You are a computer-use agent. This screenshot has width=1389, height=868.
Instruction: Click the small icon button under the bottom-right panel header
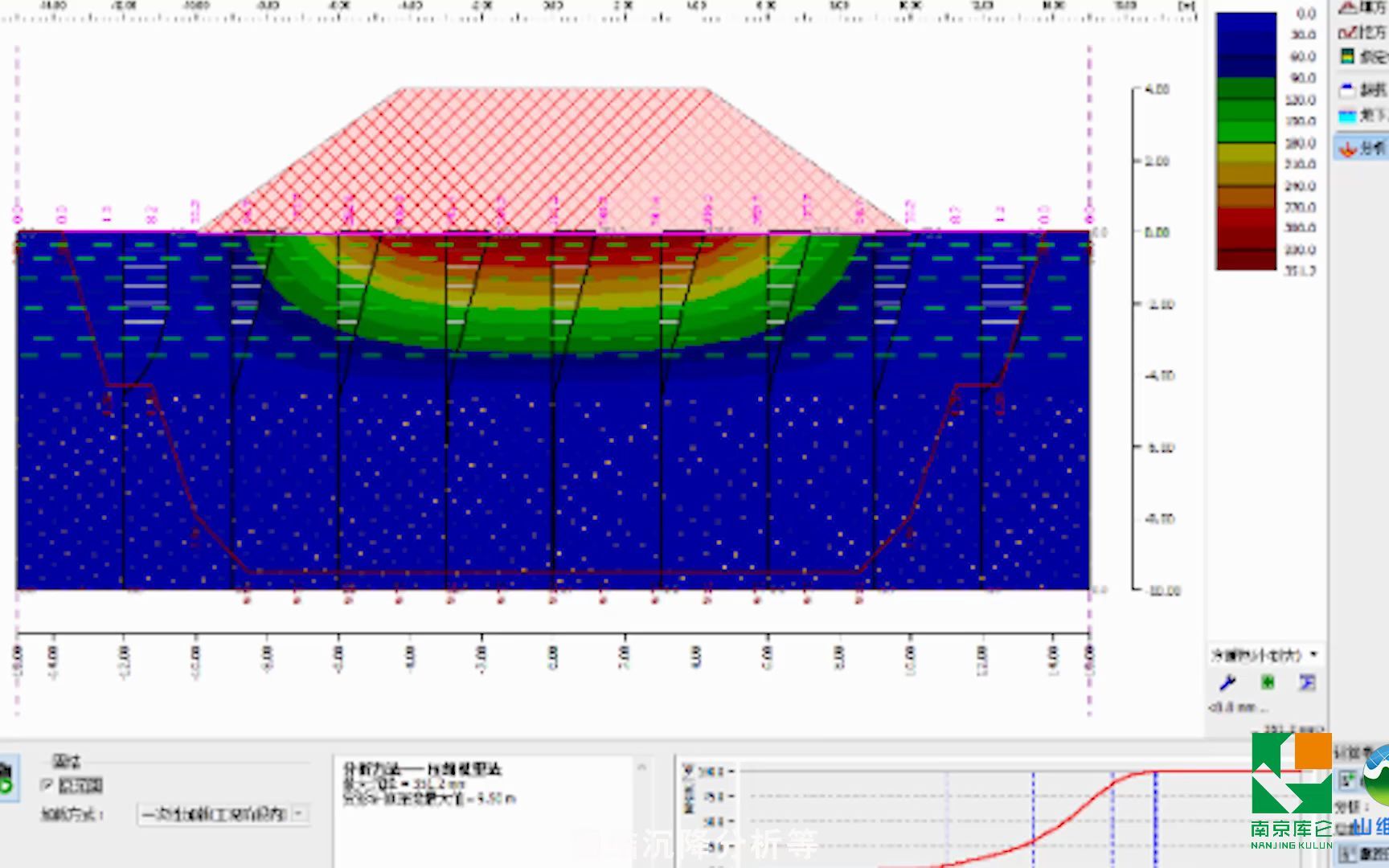pyautogui.click(x=1348, y=780)
